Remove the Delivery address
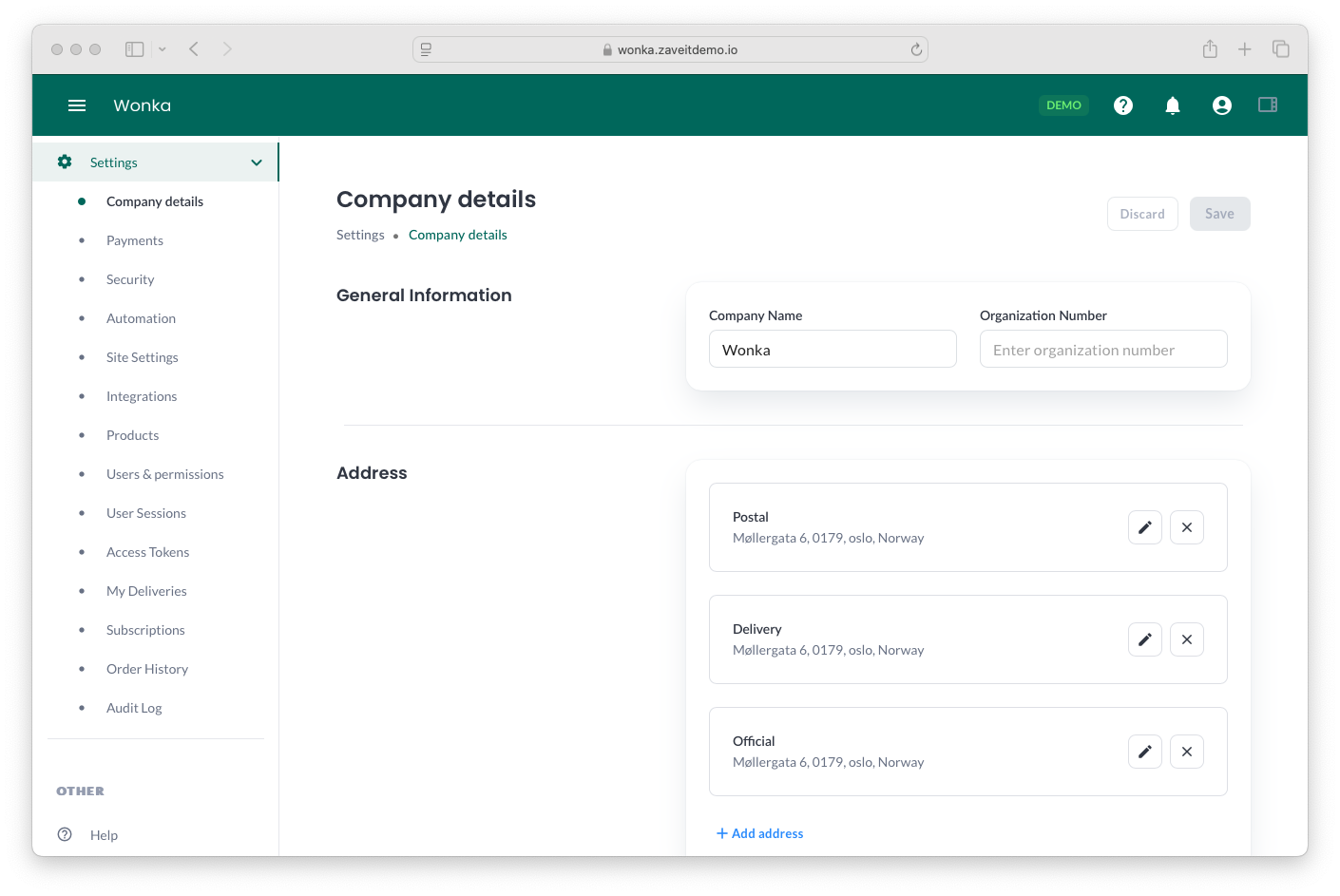 tap(1187, 639)
